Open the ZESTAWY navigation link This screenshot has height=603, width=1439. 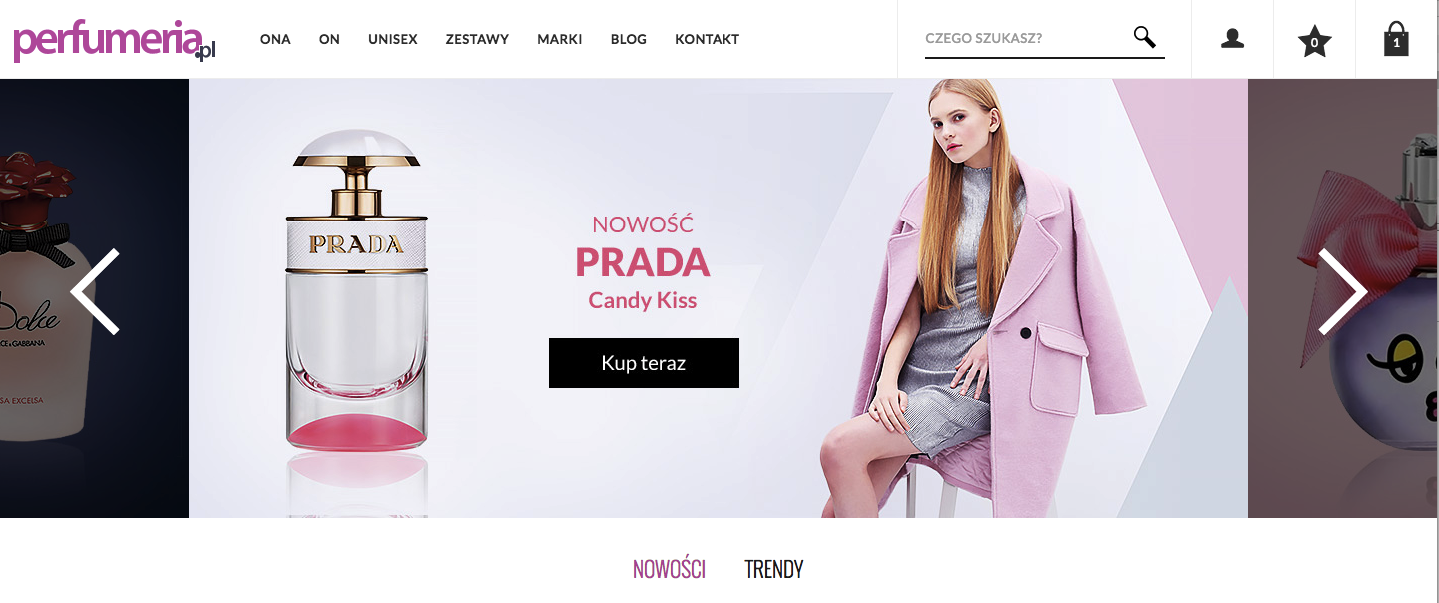(477, 39)
